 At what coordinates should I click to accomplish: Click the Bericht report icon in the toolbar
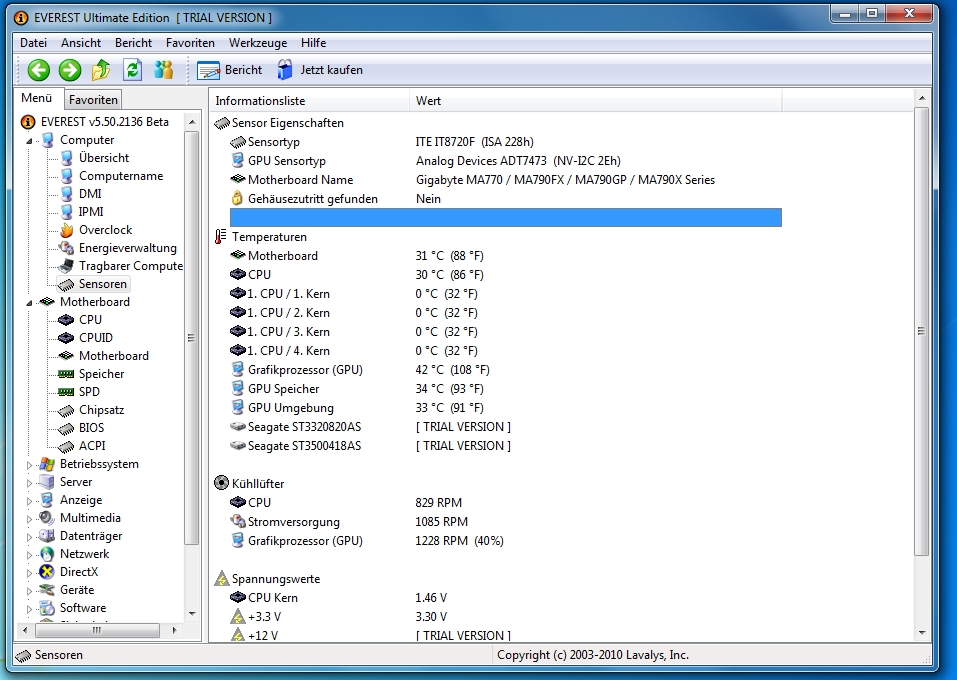[x=208, y=71]
